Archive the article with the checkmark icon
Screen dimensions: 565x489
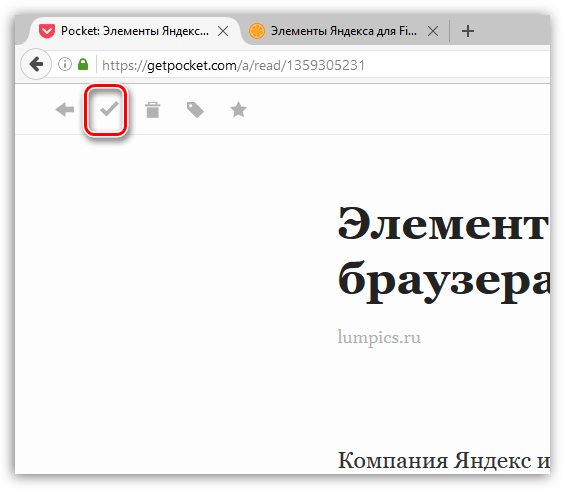pyautogui.click(x=109, y=109)
